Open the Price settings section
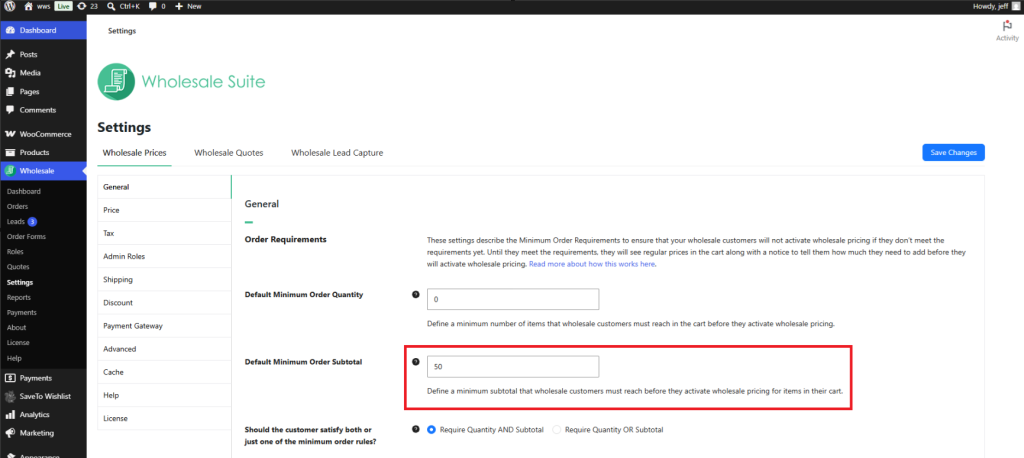Viewport: 1024px width, 458px height. coord(164,210)
